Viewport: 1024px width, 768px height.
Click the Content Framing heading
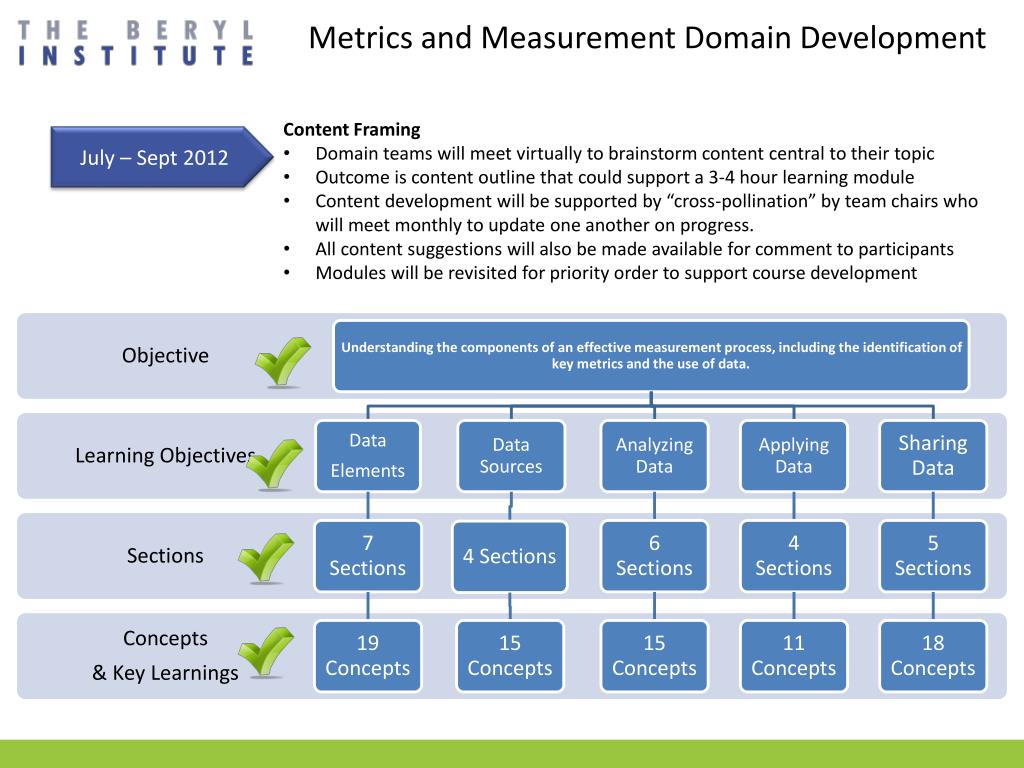coord(351,129)
